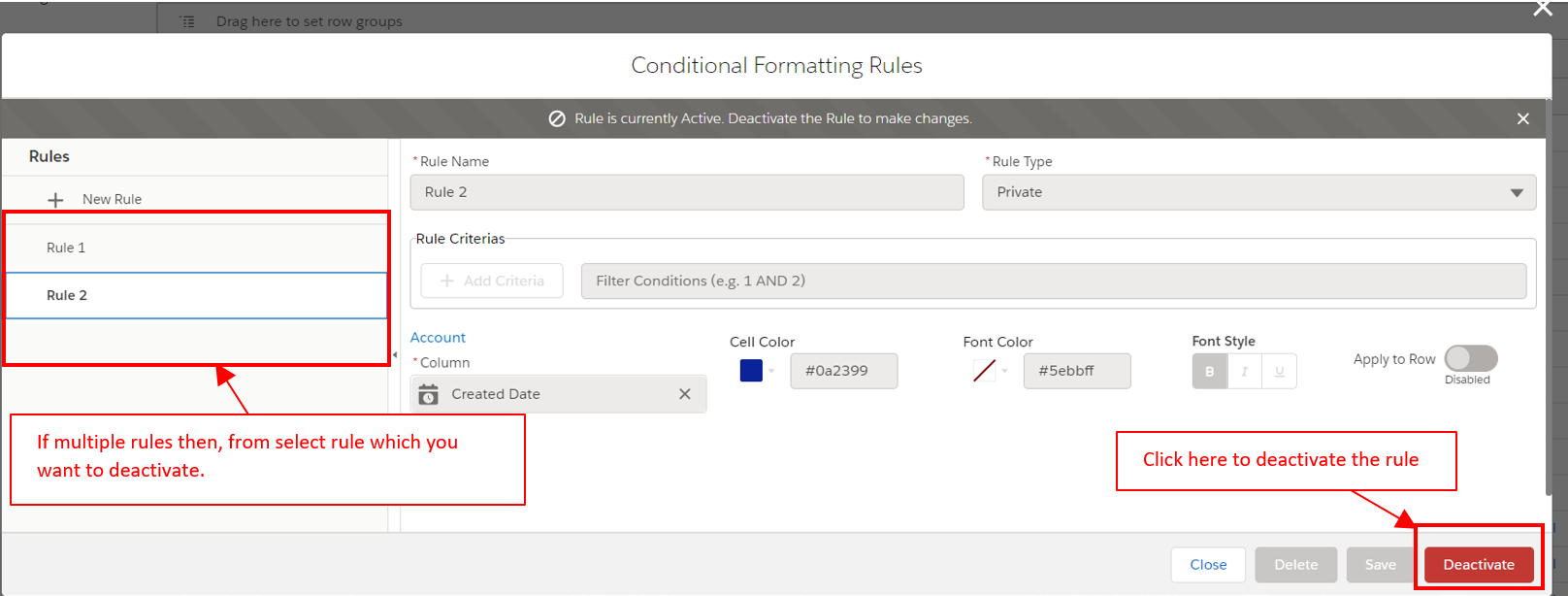Dismiss the active rule notification banner

(1522, 118)
